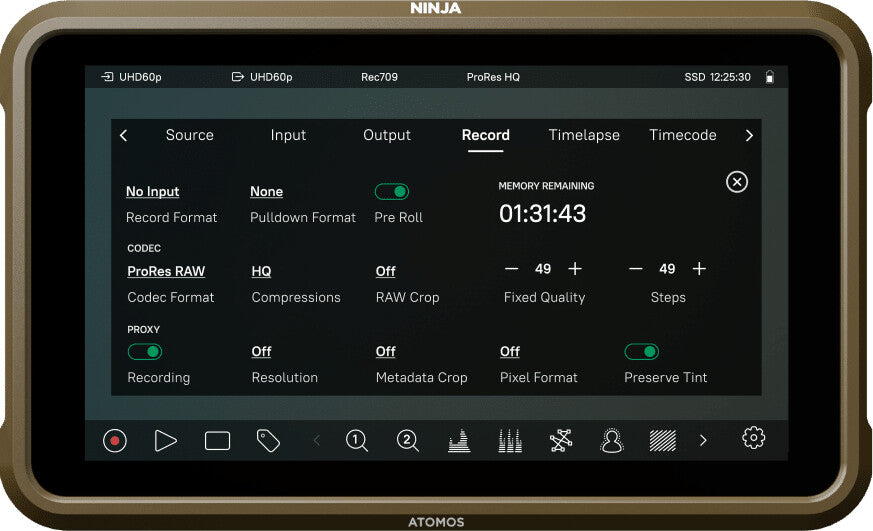Select the 2x zoom magnifier

(408, 441)
